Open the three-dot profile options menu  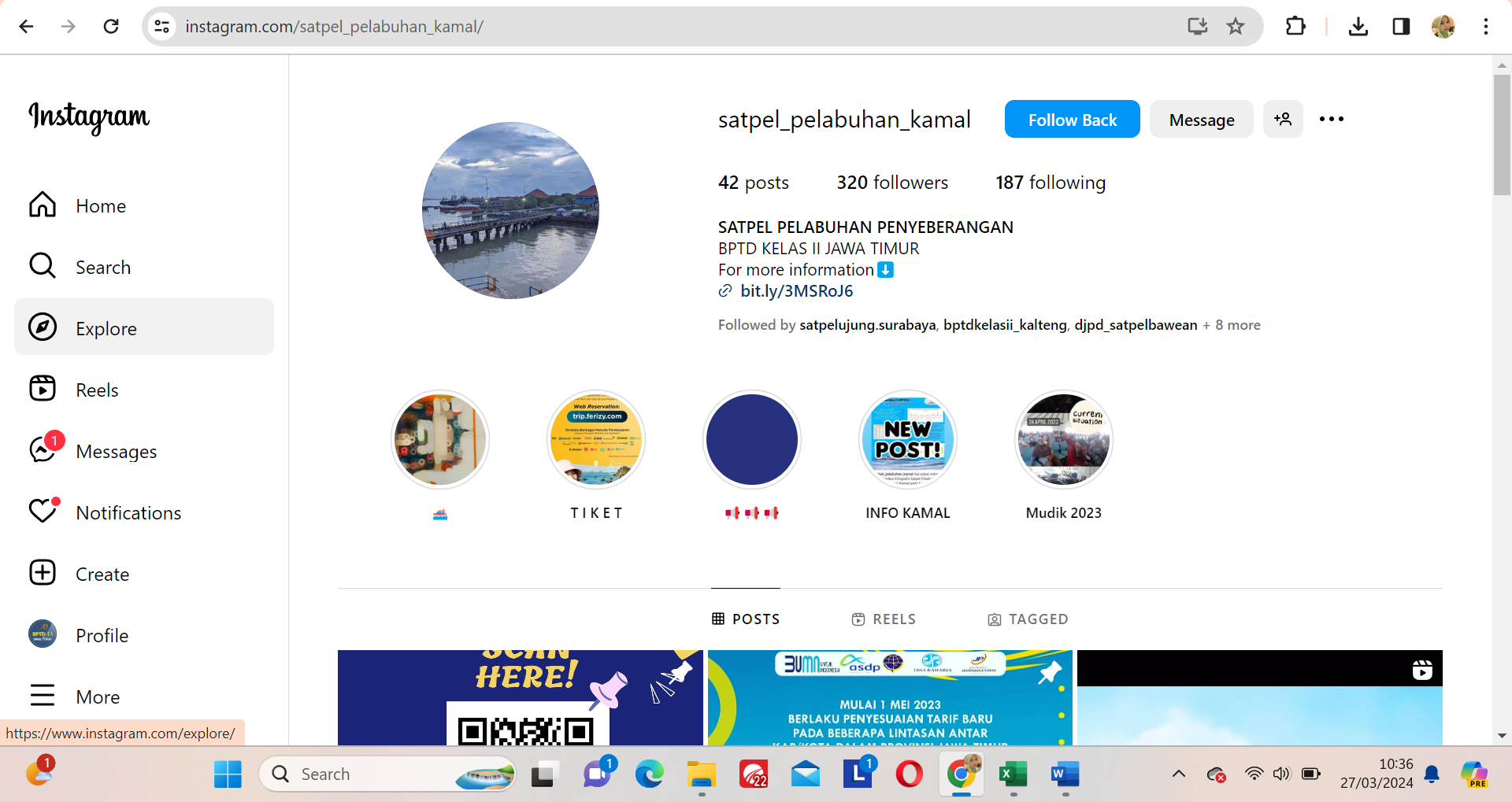pos(1331,120)
